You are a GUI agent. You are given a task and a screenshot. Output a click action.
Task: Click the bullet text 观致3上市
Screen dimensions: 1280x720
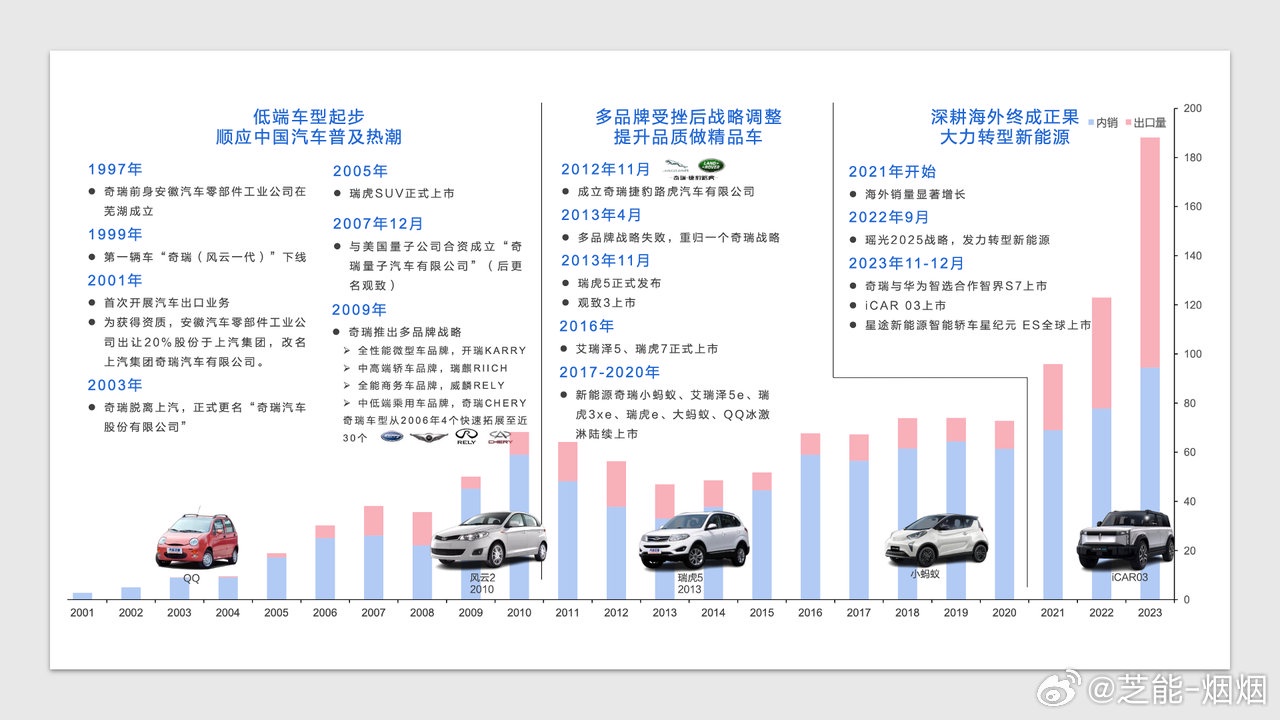607,303
